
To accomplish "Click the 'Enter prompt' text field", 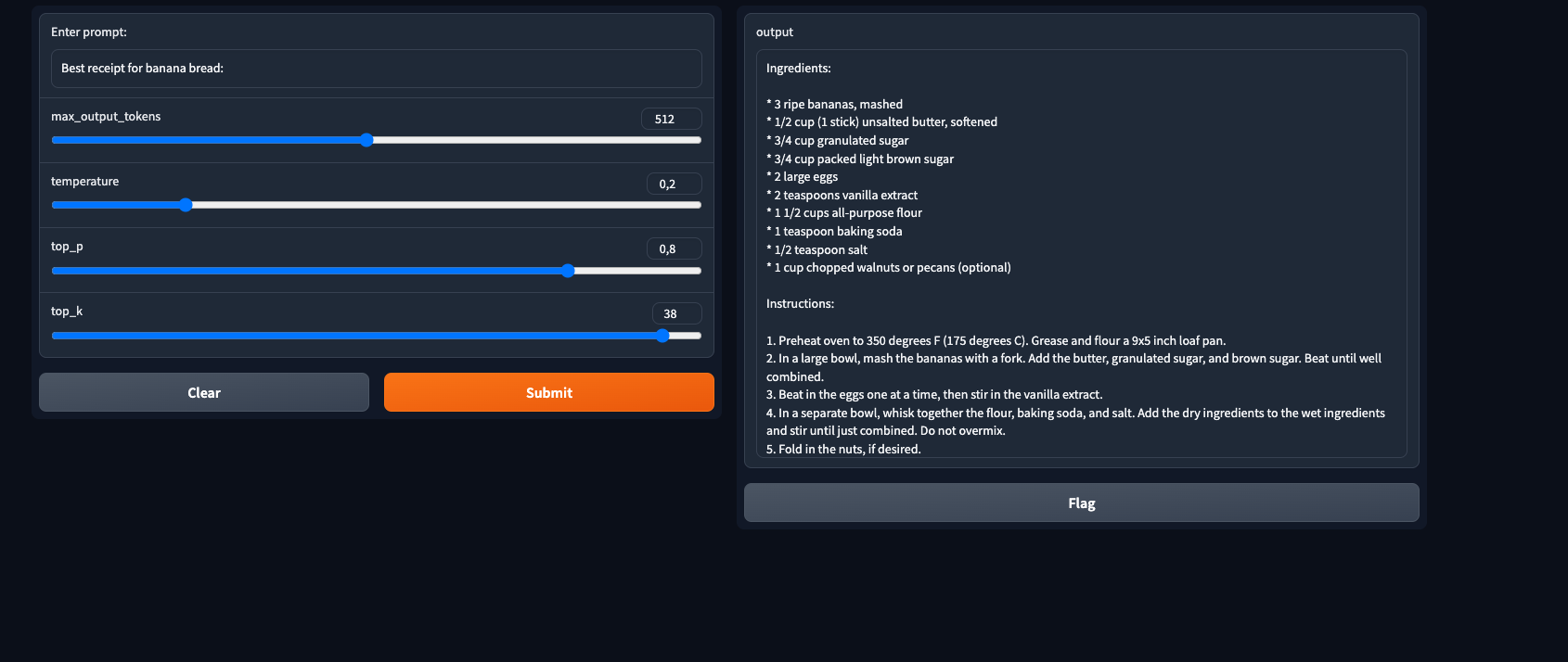I will [x=376, y=69].
